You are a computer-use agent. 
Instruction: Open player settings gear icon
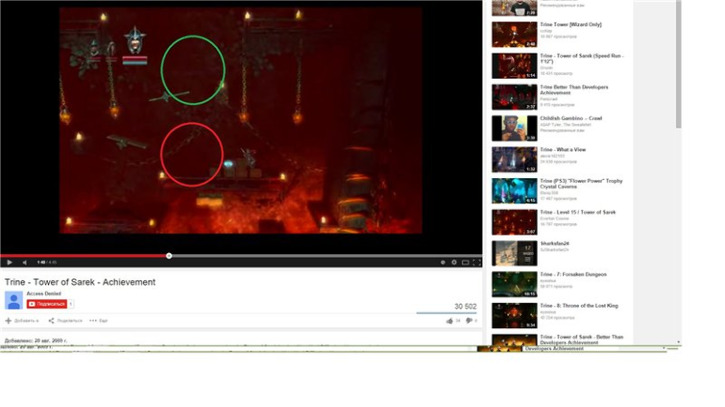[454, 262]
